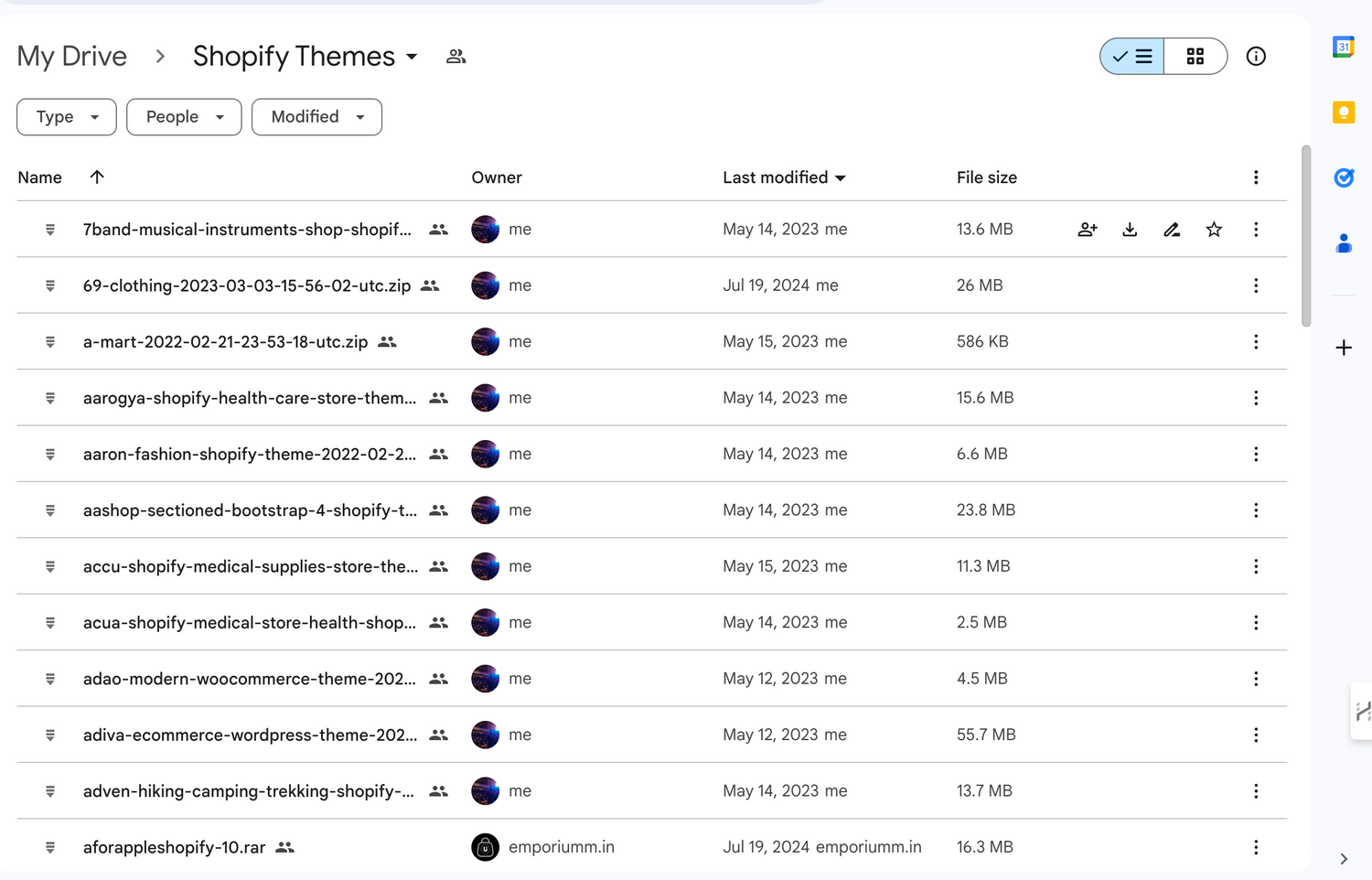Click owner avatar in 69-clothing row
Image resolution: width=1372 pixels, height=880 pixels.
(x=485, y=285)
